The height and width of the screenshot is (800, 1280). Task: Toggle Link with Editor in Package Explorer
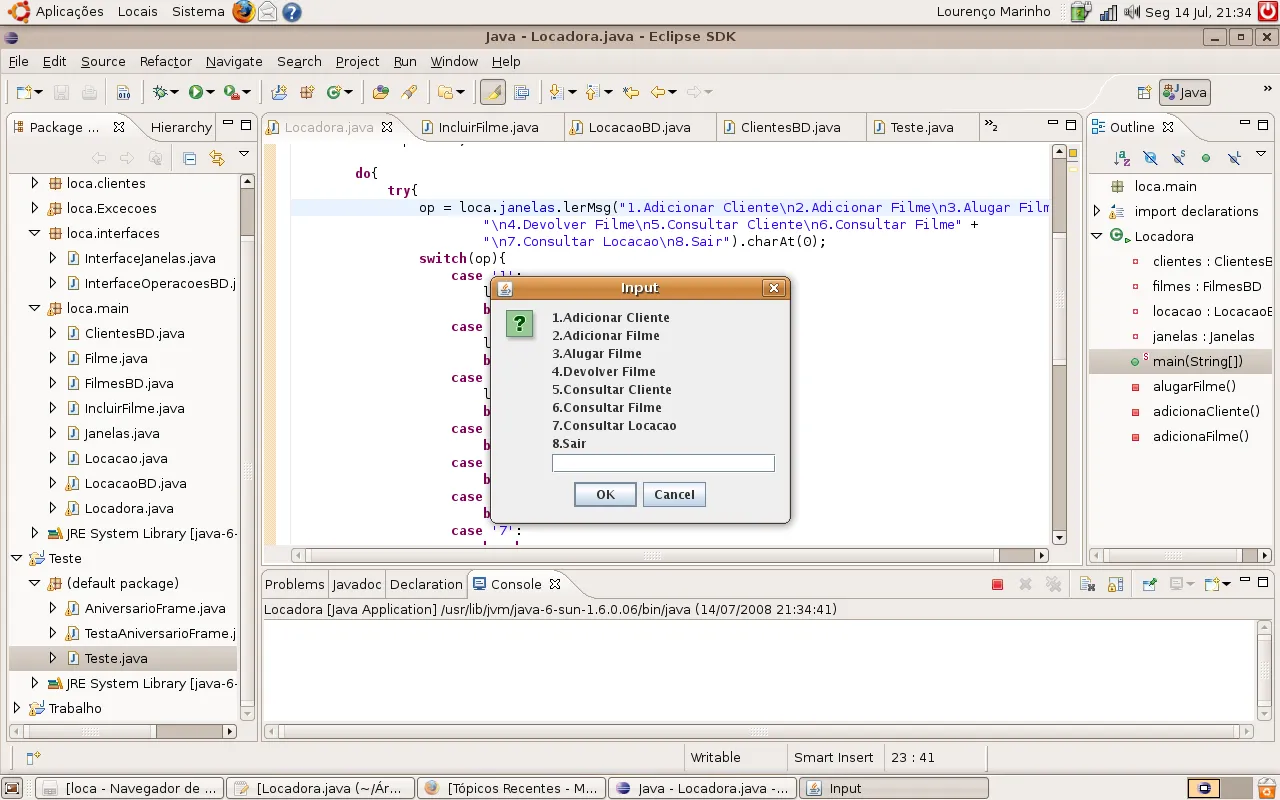point(217,158)
